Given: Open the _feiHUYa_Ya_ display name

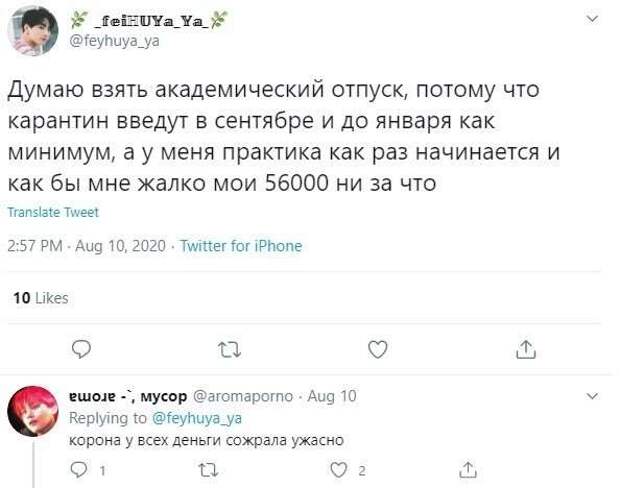Looking at the screenshot, I should [x=149, y=21].
